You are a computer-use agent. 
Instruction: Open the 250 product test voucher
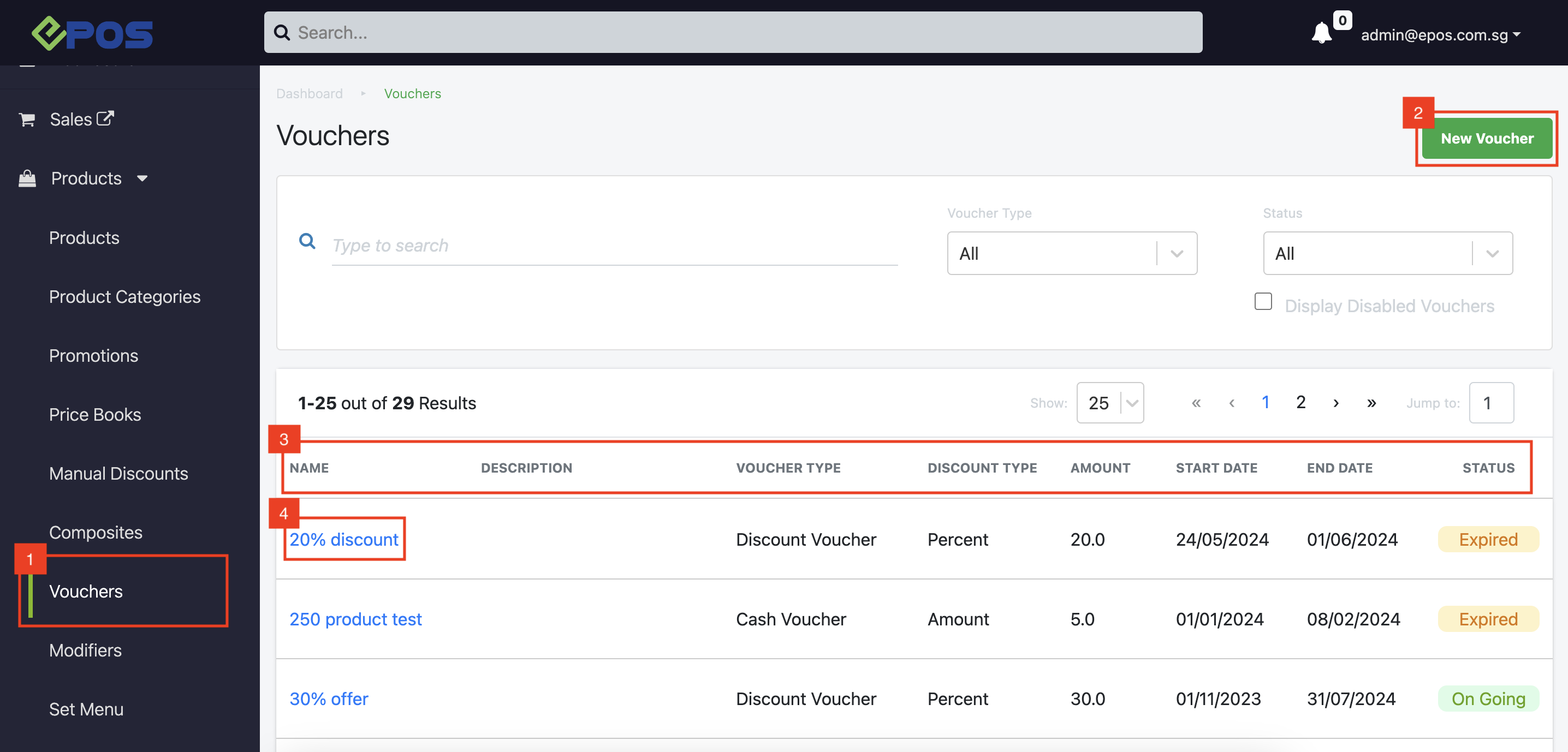point(355,619)
